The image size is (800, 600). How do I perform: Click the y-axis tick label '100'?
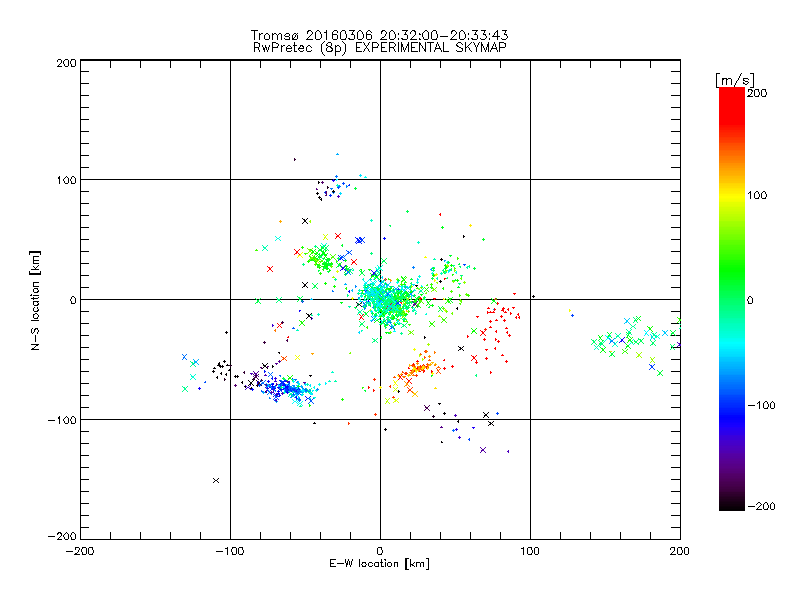[x=66, y=180]
